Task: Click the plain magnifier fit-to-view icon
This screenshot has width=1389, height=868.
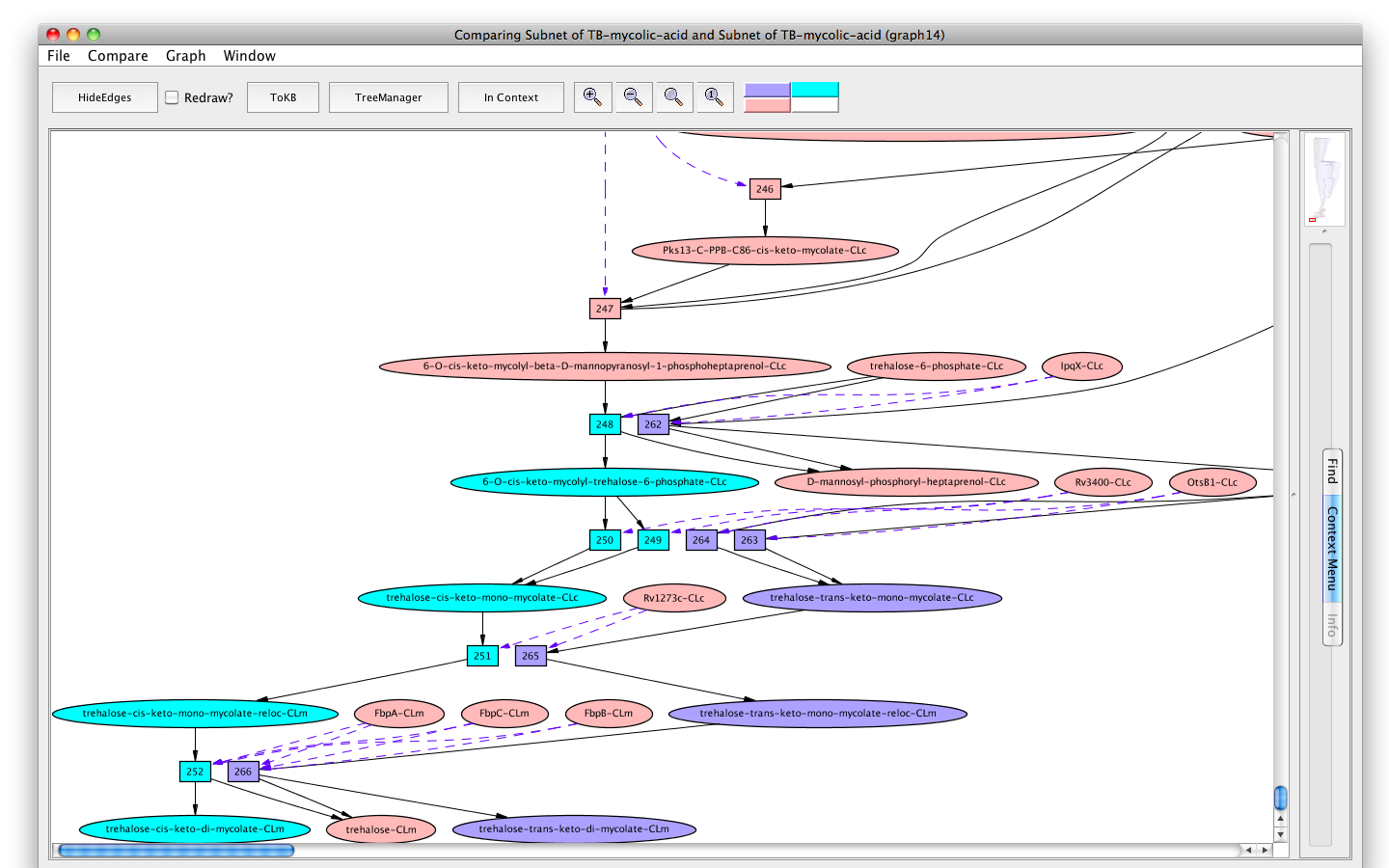Action: [x=673, y=97]
